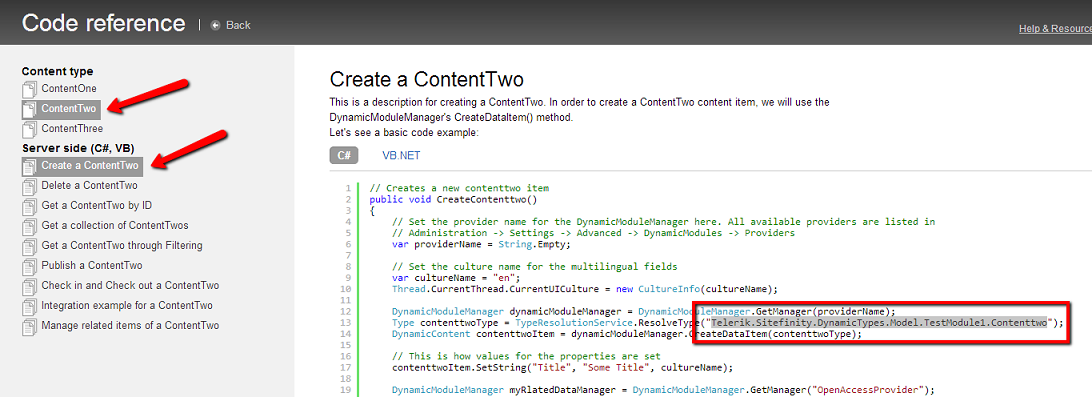Image resolution: width=1092 pixels, height=397 pixels.
Task: Click icon beside Integration example for a ContentTwo
Action: [29, 306]
